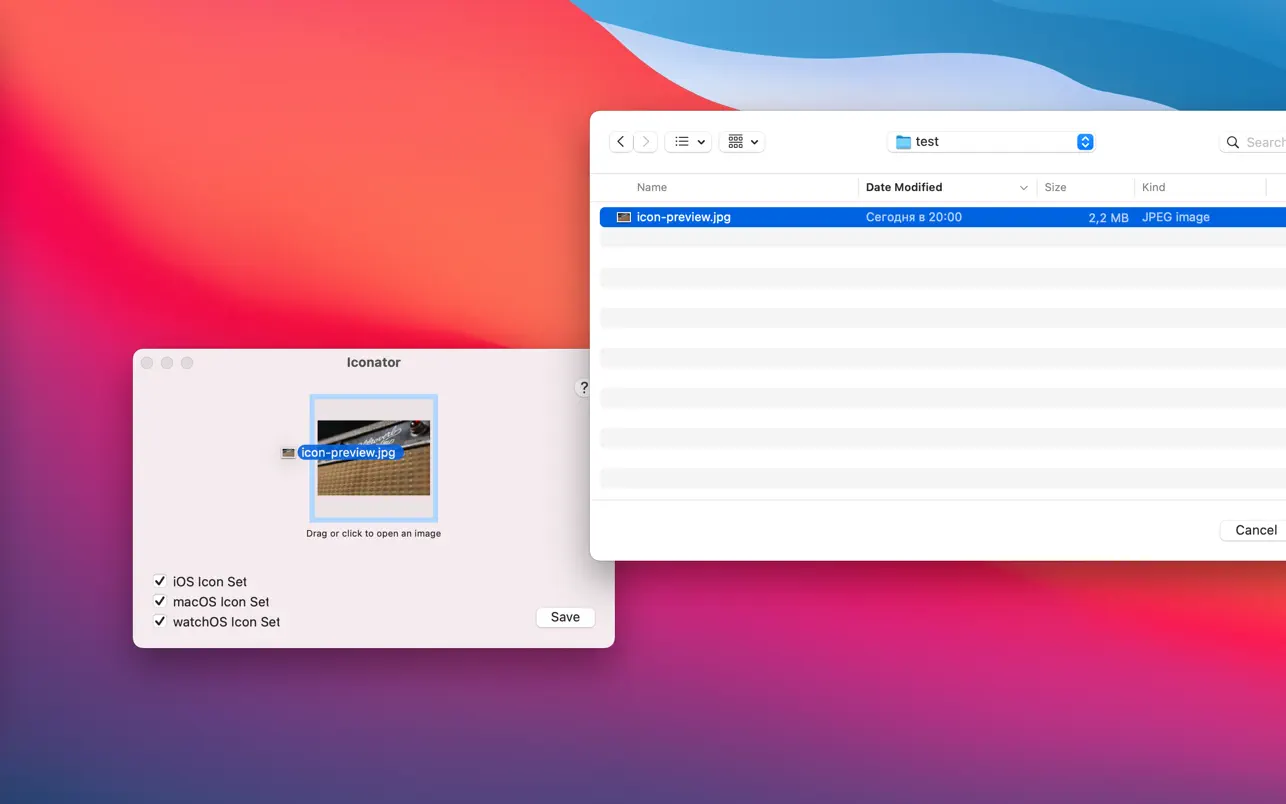
Task: Click the blue test folder icon
Action: [903, 142]
